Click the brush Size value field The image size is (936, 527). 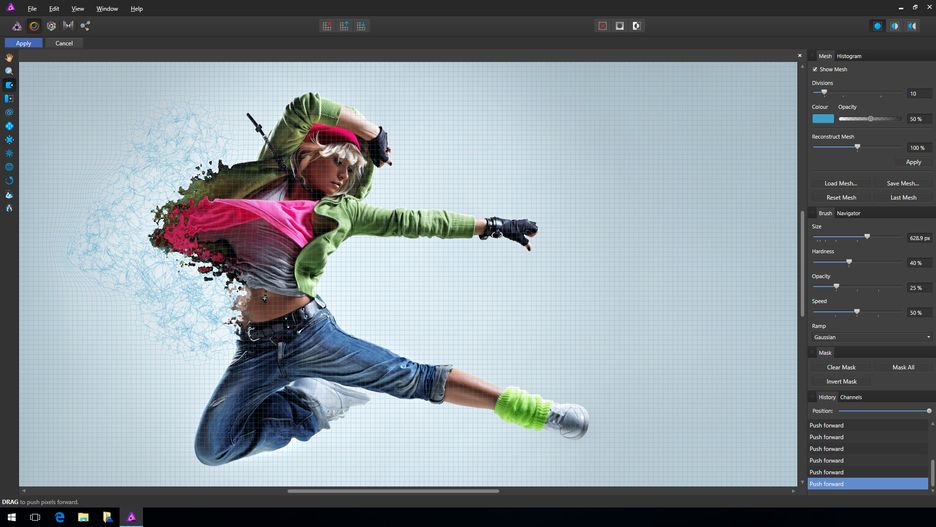click(918, 238)
